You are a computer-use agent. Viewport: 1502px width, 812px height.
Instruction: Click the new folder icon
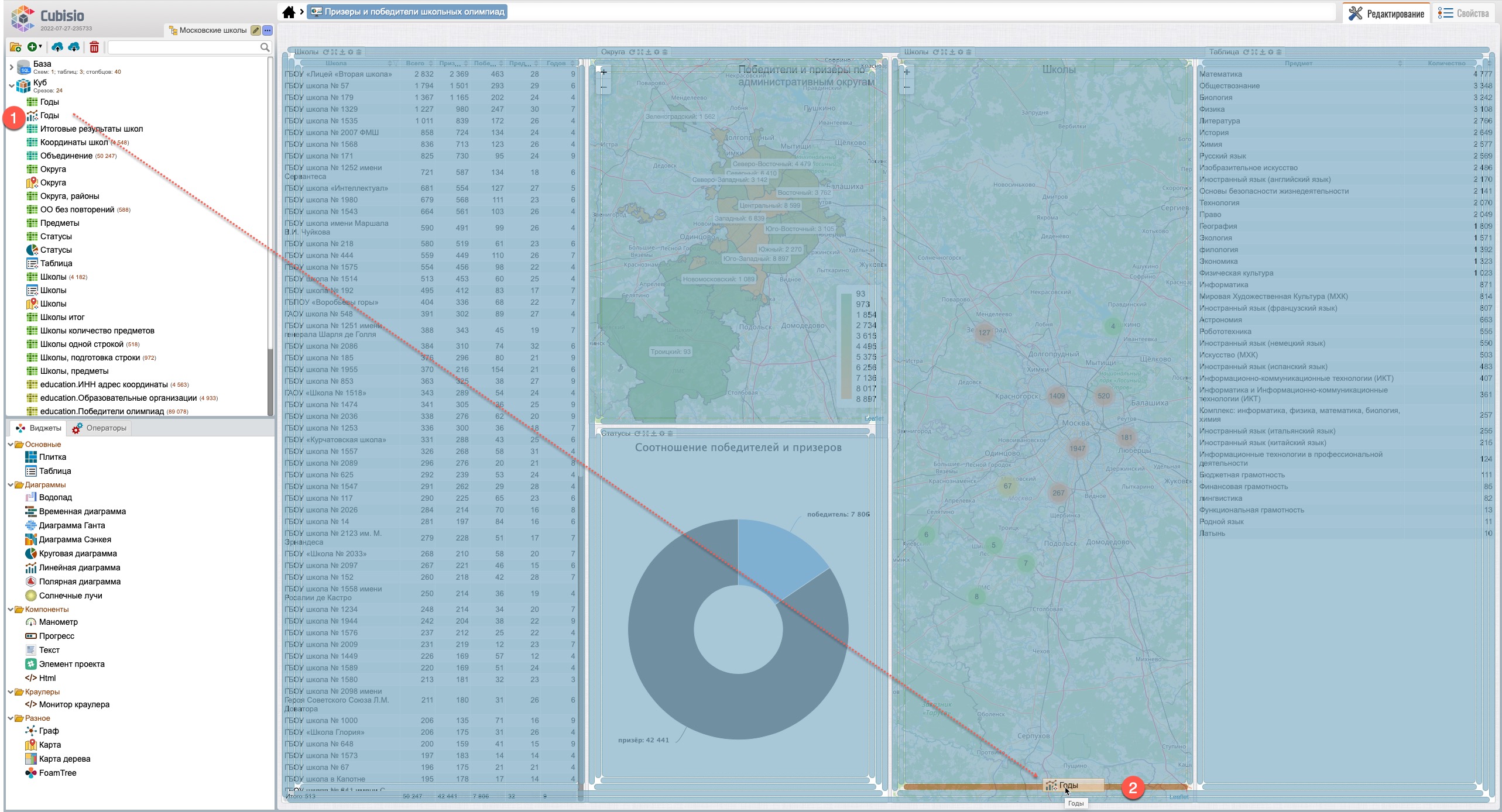[16, 47]
